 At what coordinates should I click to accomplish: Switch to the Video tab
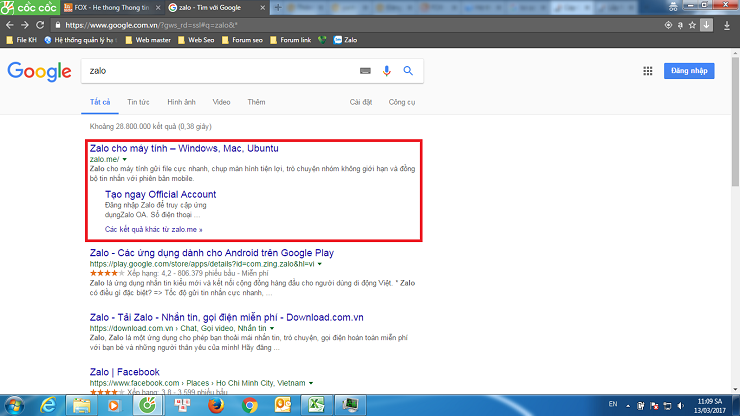tap(221, 102)
